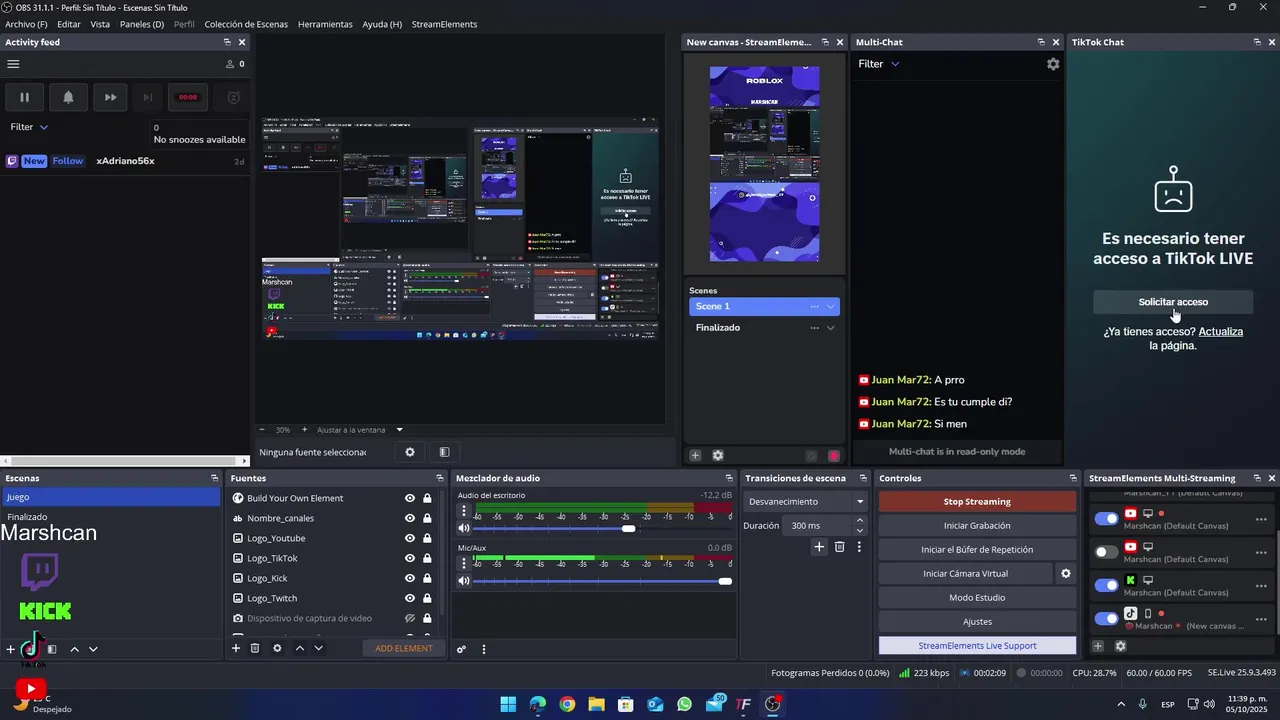Viewport: 1280px width, 720px height.
Task: Click Stop Streaming button
Action: [x=977, y=501]
